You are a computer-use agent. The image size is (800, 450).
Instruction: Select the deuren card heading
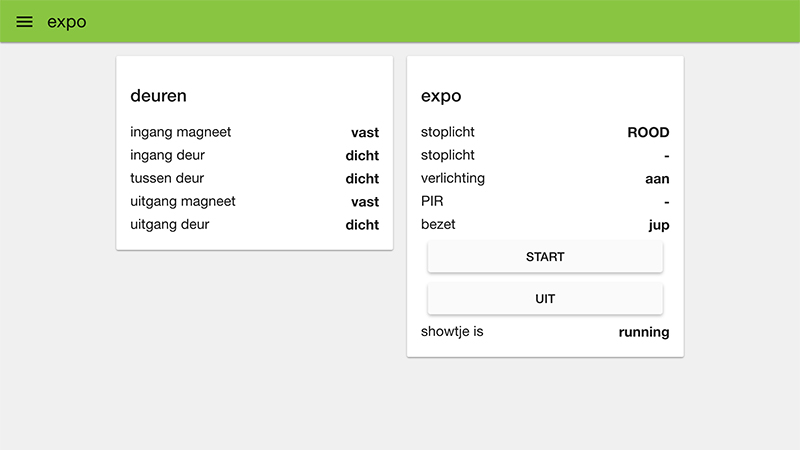click(x=158, y=96)
